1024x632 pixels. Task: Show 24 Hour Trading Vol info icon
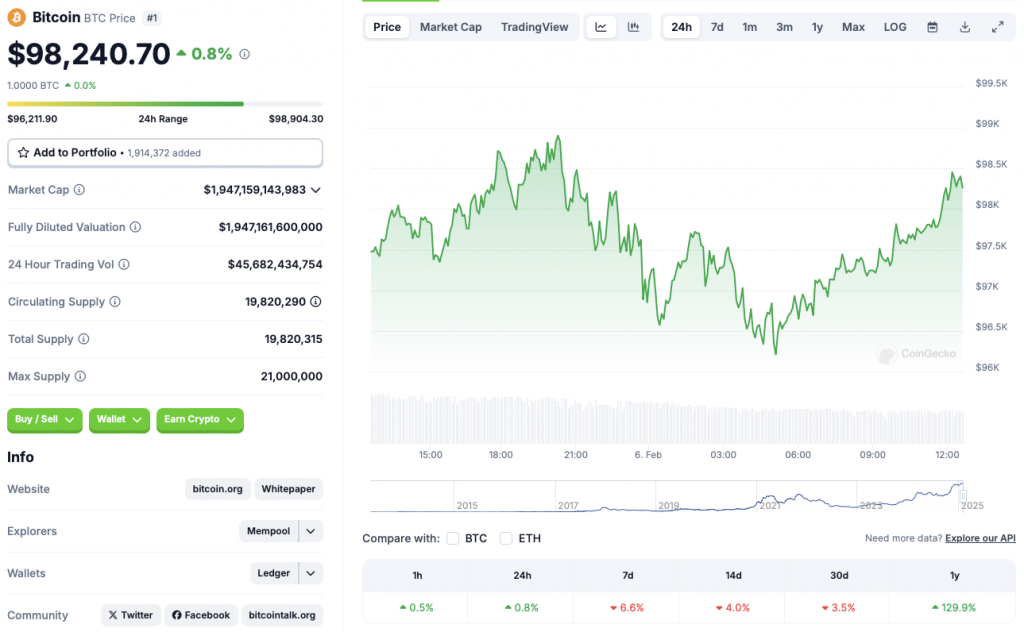click(x=124, y=264)
